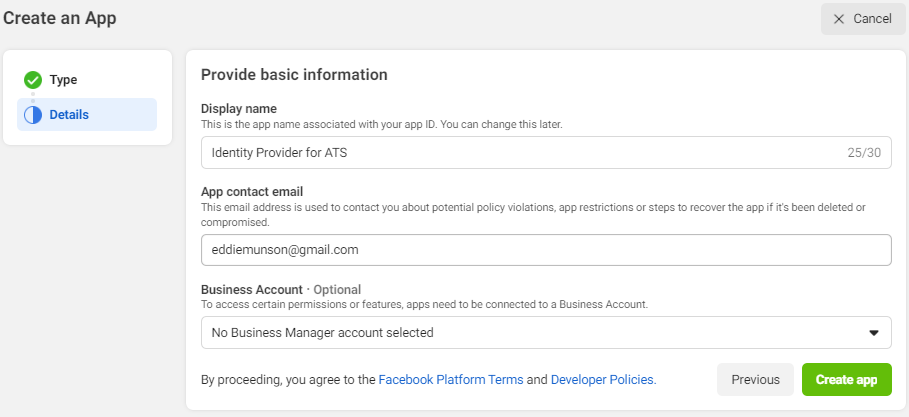Click the Provide basic information heading
The image size is (909, 417).
pos(294,75)
